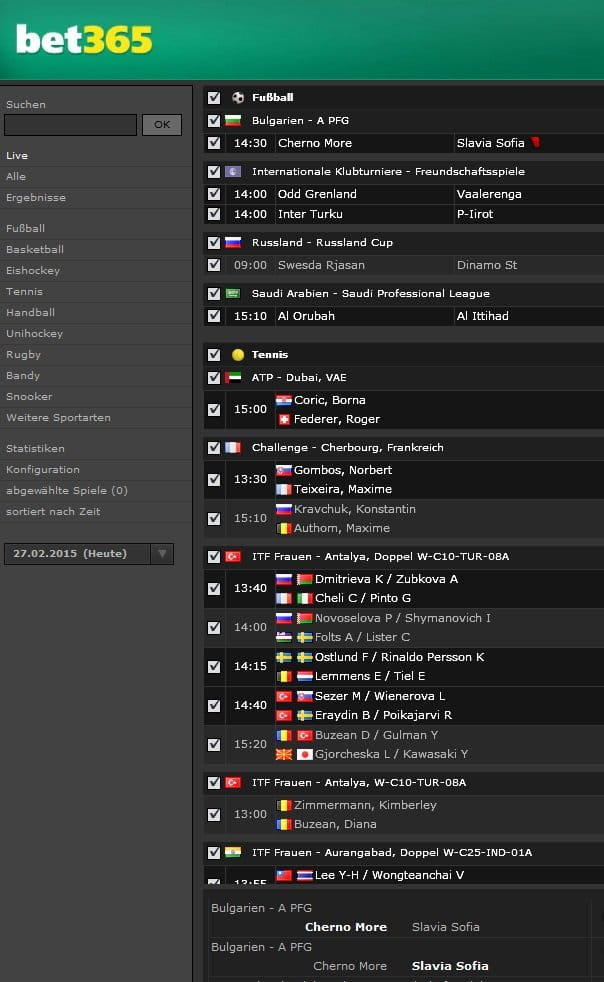
Task: Select Tennis in sidebar sports list
Action: 24,291
